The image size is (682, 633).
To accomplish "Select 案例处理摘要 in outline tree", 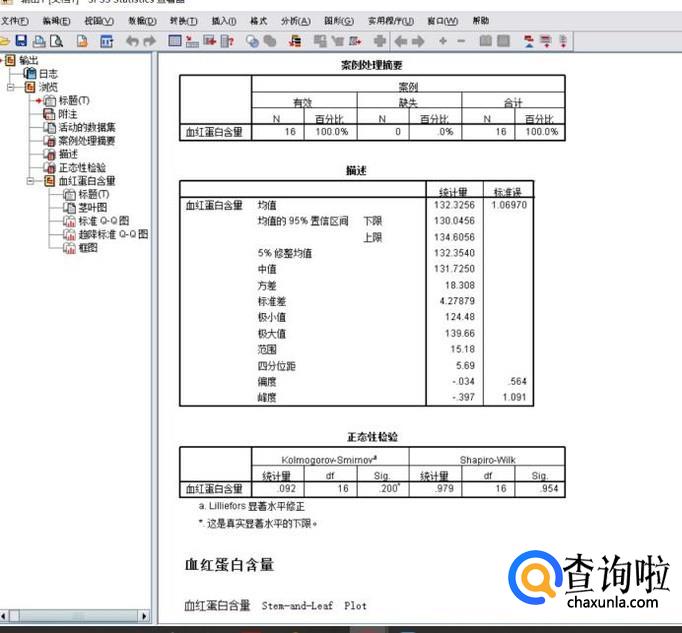I will coord(87,141).
